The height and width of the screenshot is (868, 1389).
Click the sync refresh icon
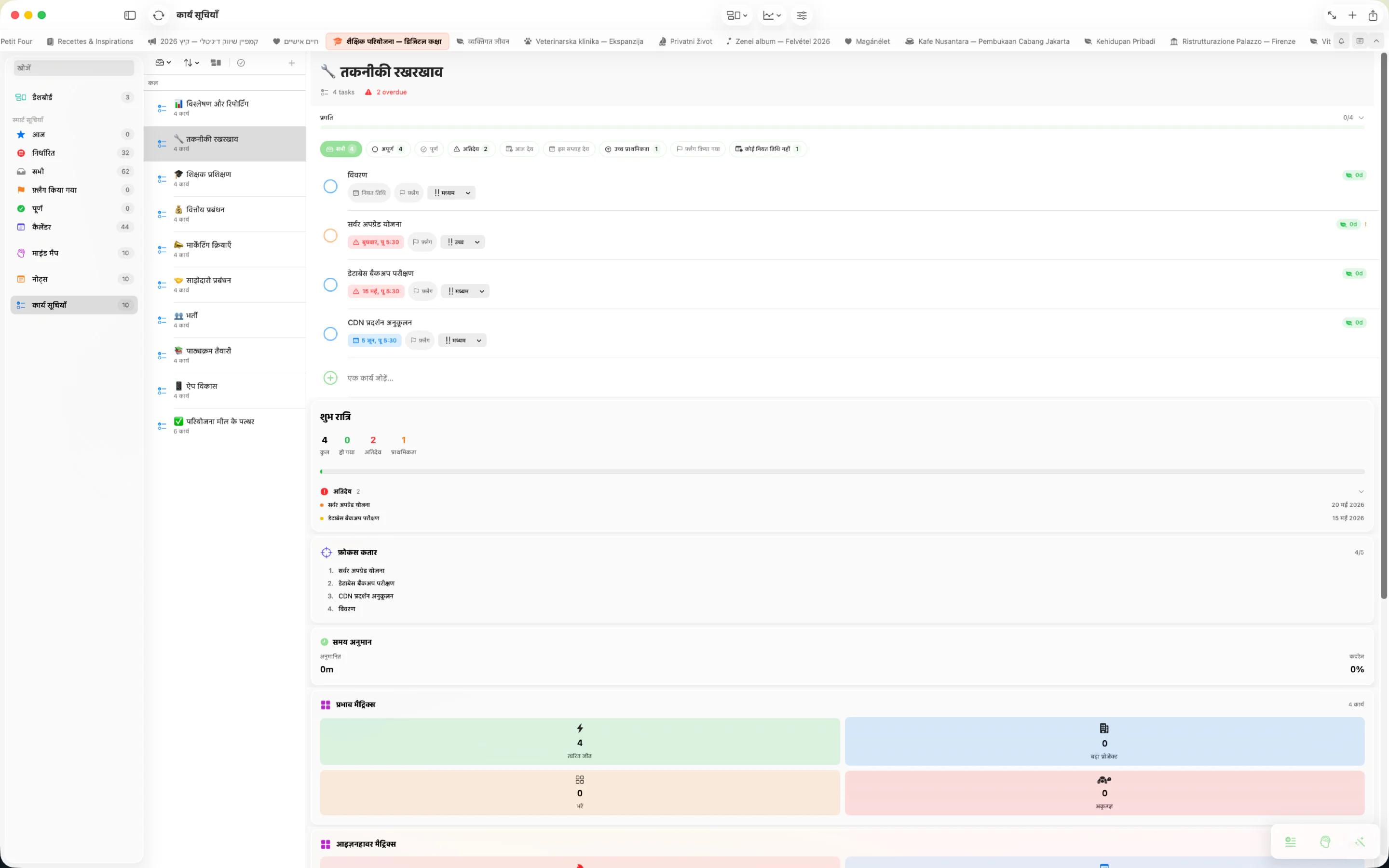159,15
